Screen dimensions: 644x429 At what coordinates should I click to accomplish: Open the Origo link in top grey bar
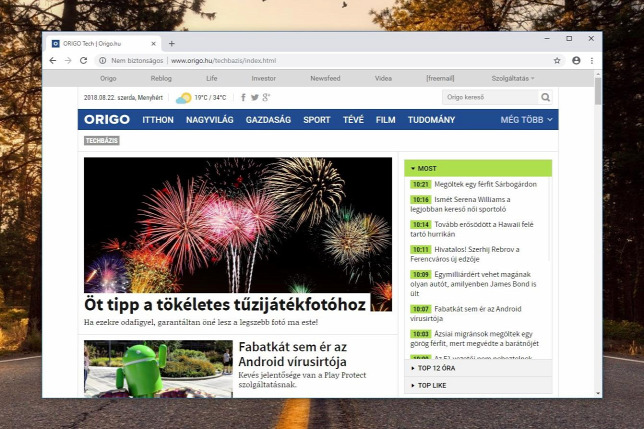tap(108, 78)
